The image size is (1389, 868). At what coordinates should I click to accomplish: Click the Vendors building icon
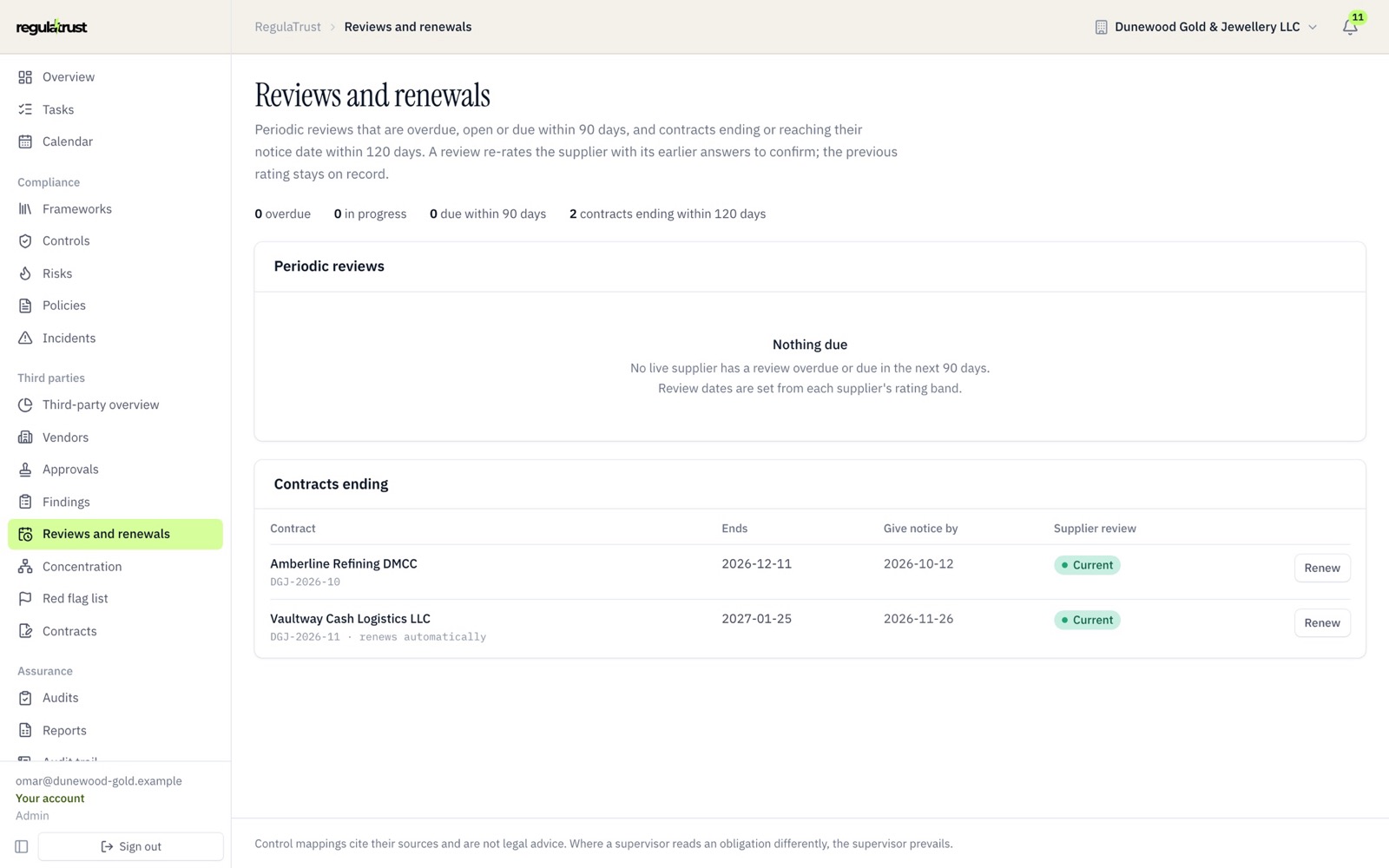[x=25, y=437]
